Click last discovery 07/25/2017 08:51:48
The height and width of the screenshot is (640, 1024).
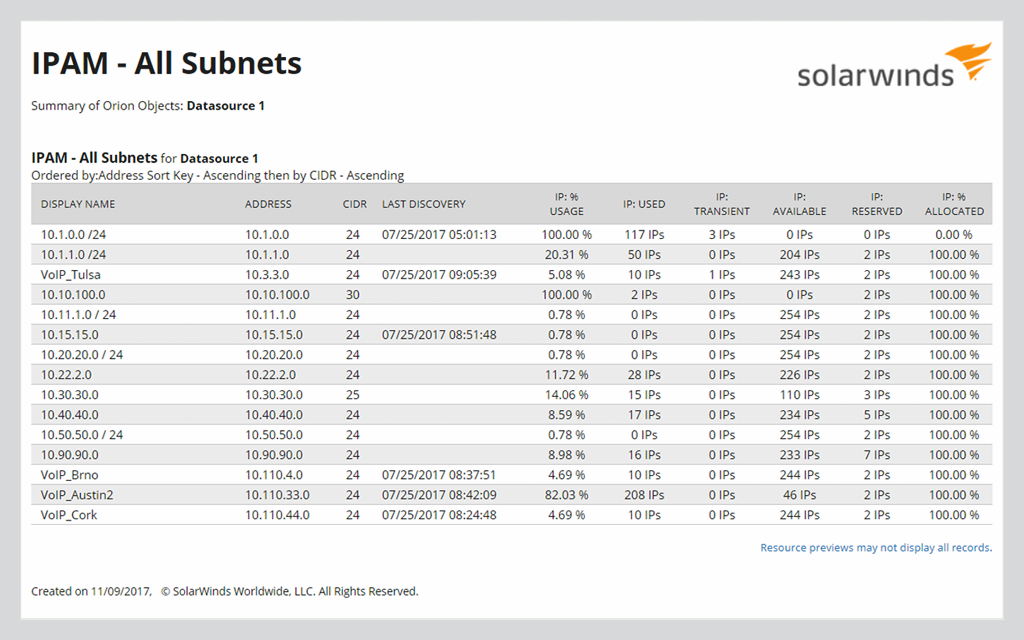click(439, 335)
